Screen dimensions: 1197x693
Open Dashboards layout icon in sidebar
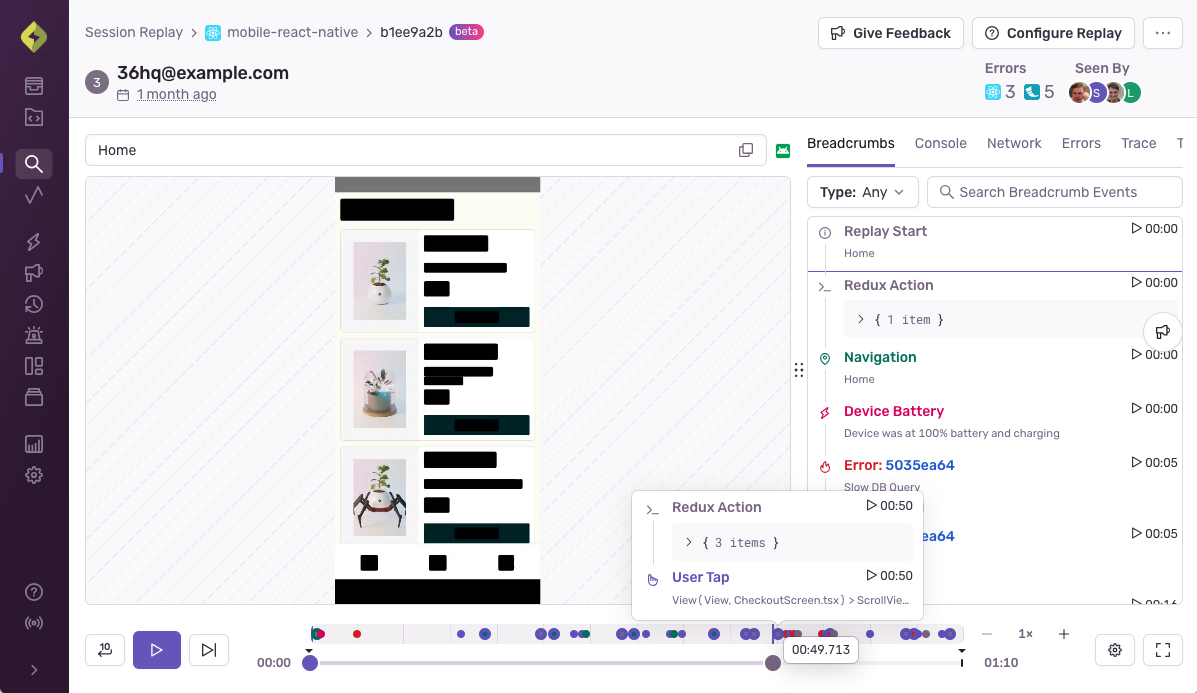point(34,366)
